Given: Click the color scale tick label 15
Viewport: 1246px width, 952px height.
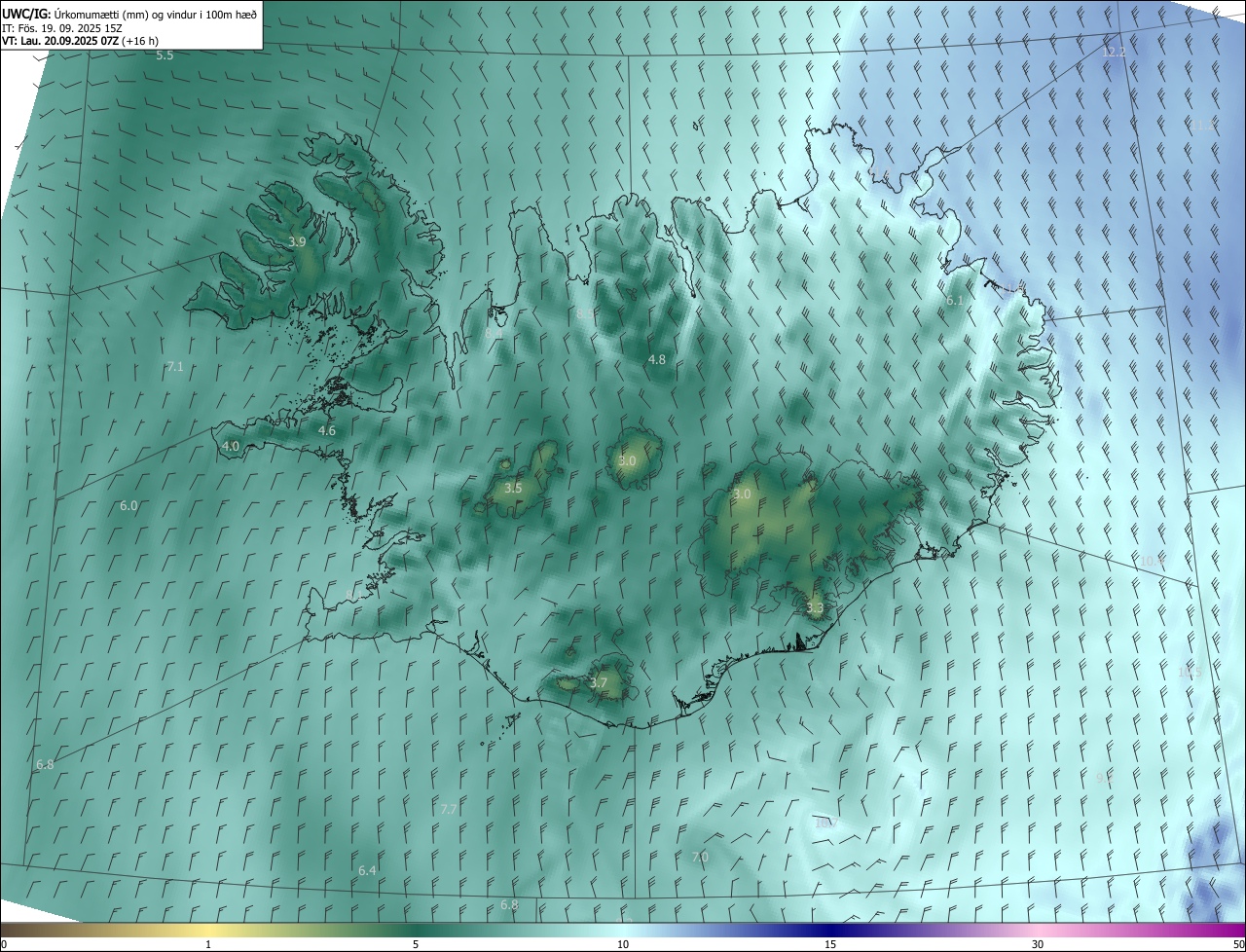Looking at the screenshot, I should (x=830, y=944).
